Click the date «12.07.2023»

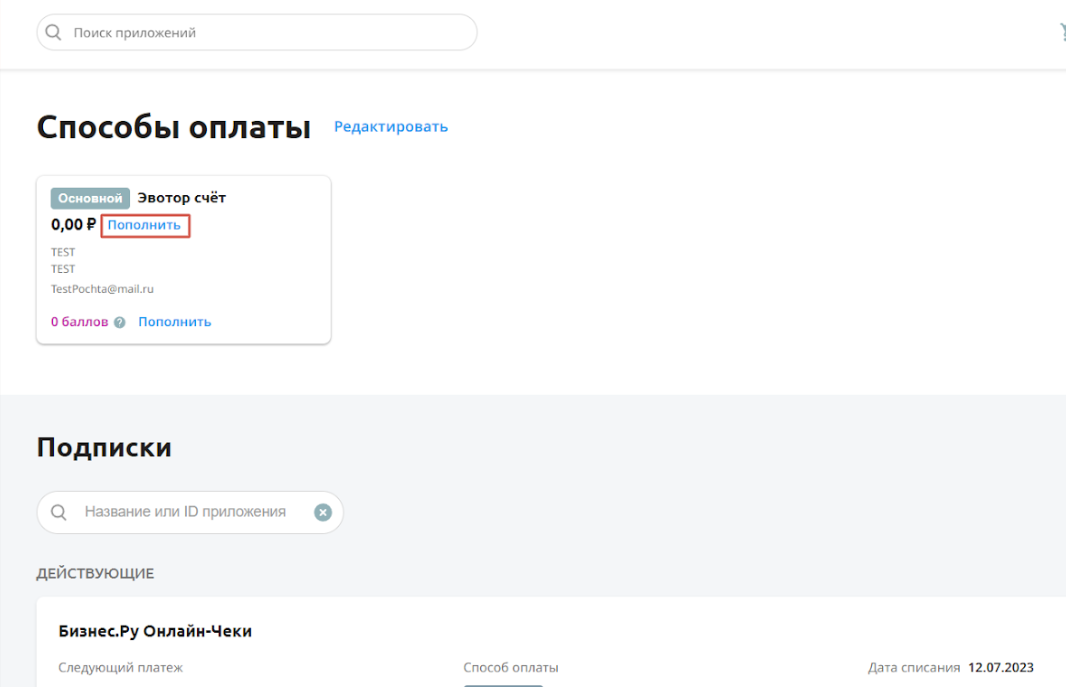(1001, 667)
